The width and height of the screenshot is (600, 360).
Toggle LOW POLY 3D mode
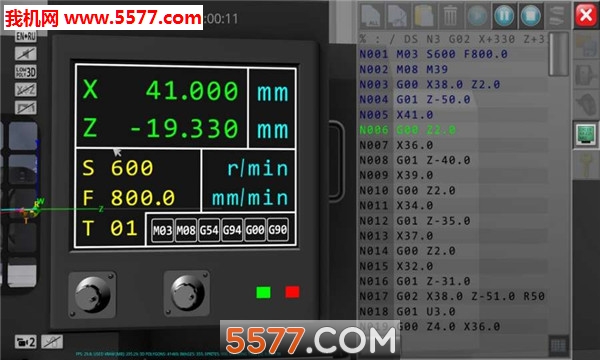[x=26, y=72]
